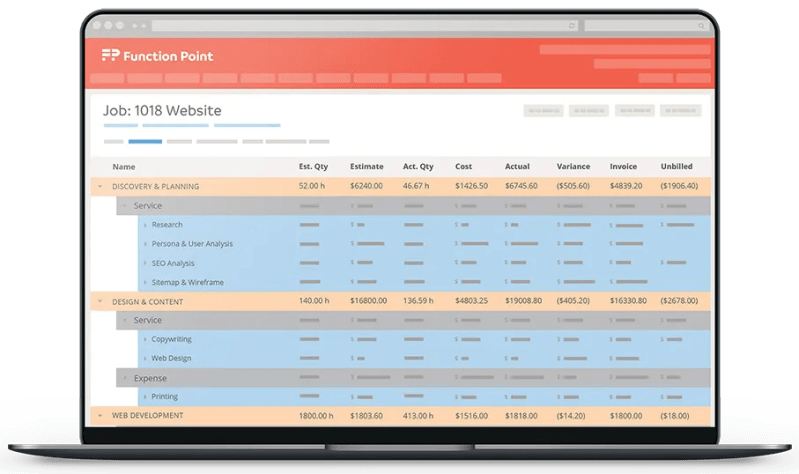Click the 413.00 h actual quantity
Screen dimensions: 799x474
(x=418, y=416)
